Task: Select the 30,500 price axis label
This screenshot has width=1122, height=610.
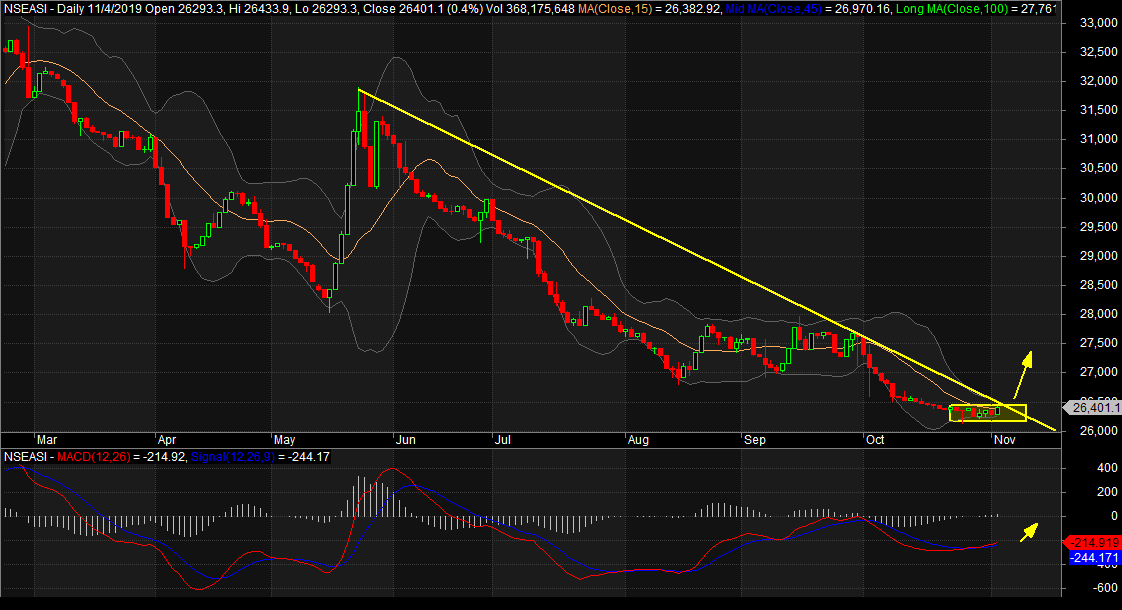Action: (1098, 168)
